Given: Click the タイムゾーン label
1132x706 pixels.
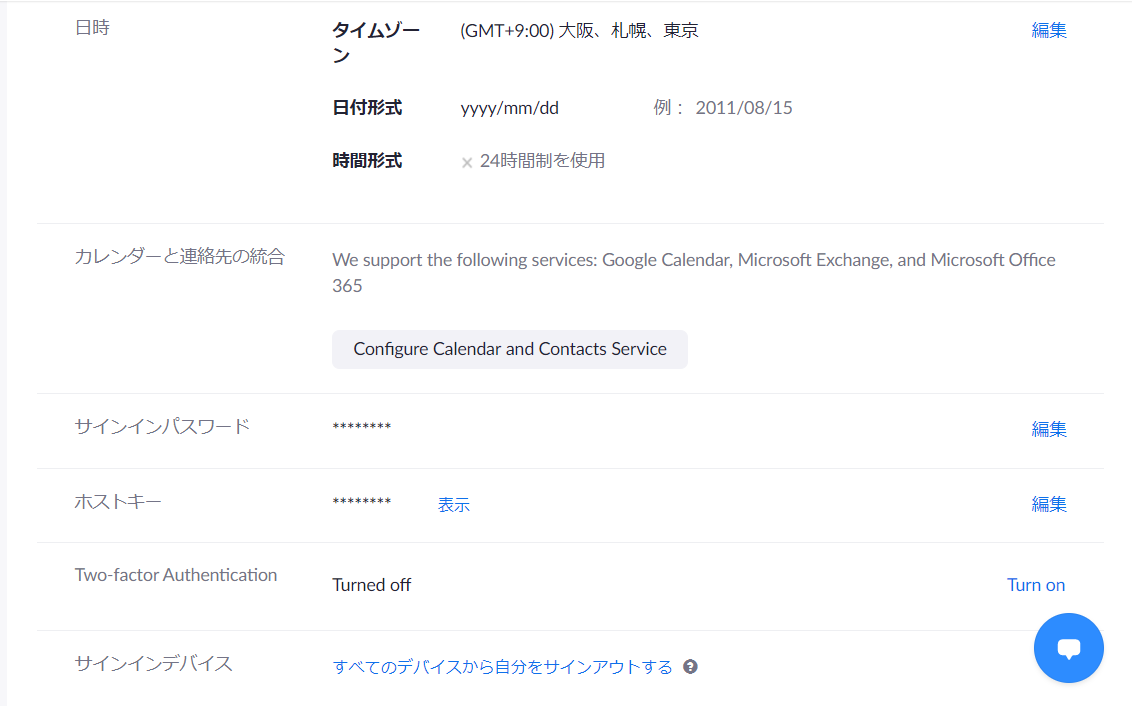Looking at the screenshot, I should [x=376, y=43].
